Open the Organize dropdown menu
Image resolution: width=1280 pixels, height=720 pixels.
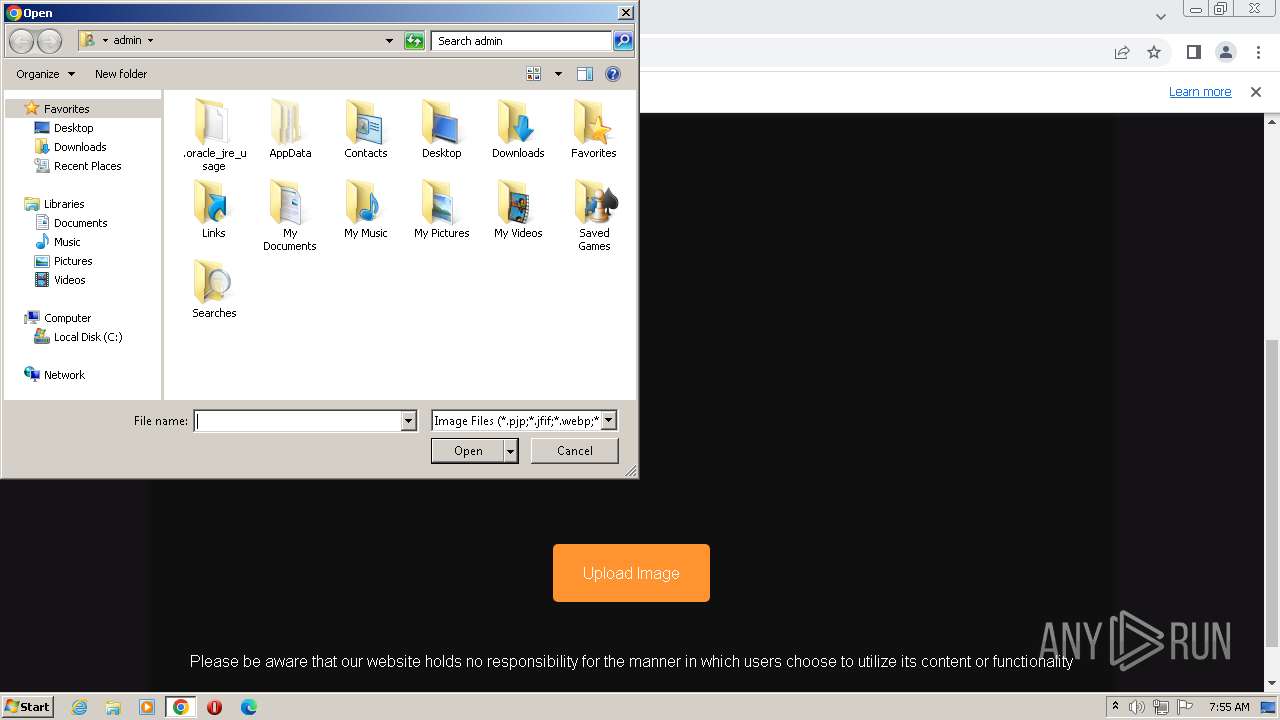(45, 74)
